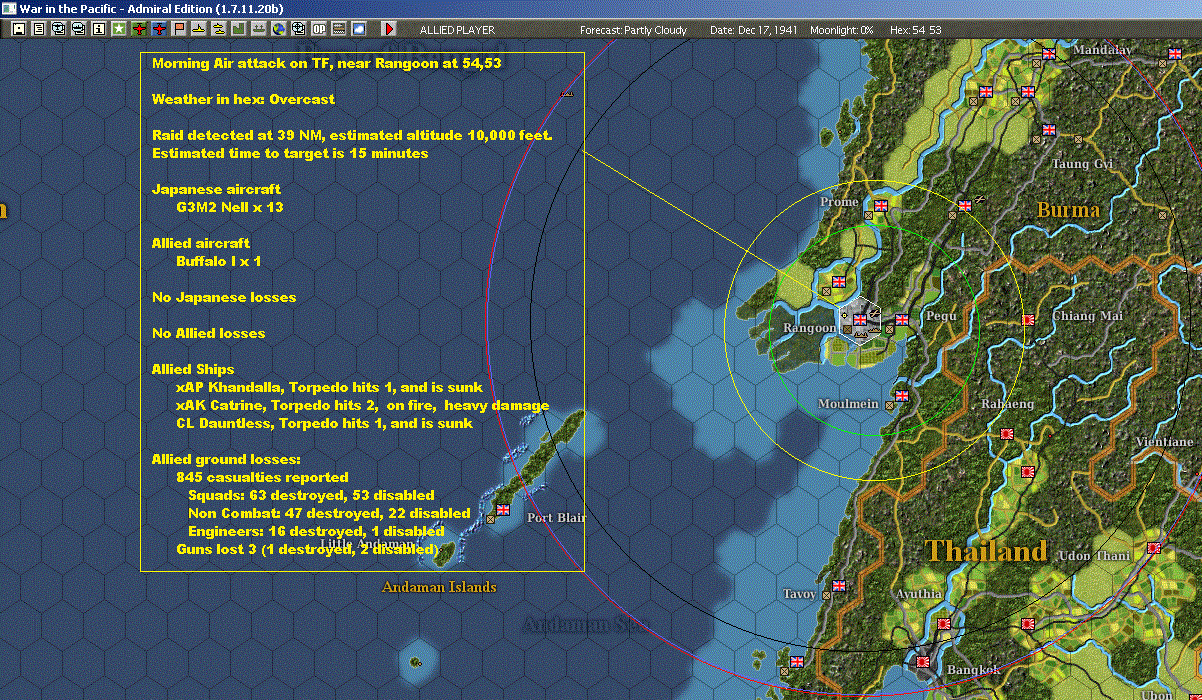Viewport: 1202px width, 700px height.
Task: Select the British flag at Pegu
Action: (901, 320)
